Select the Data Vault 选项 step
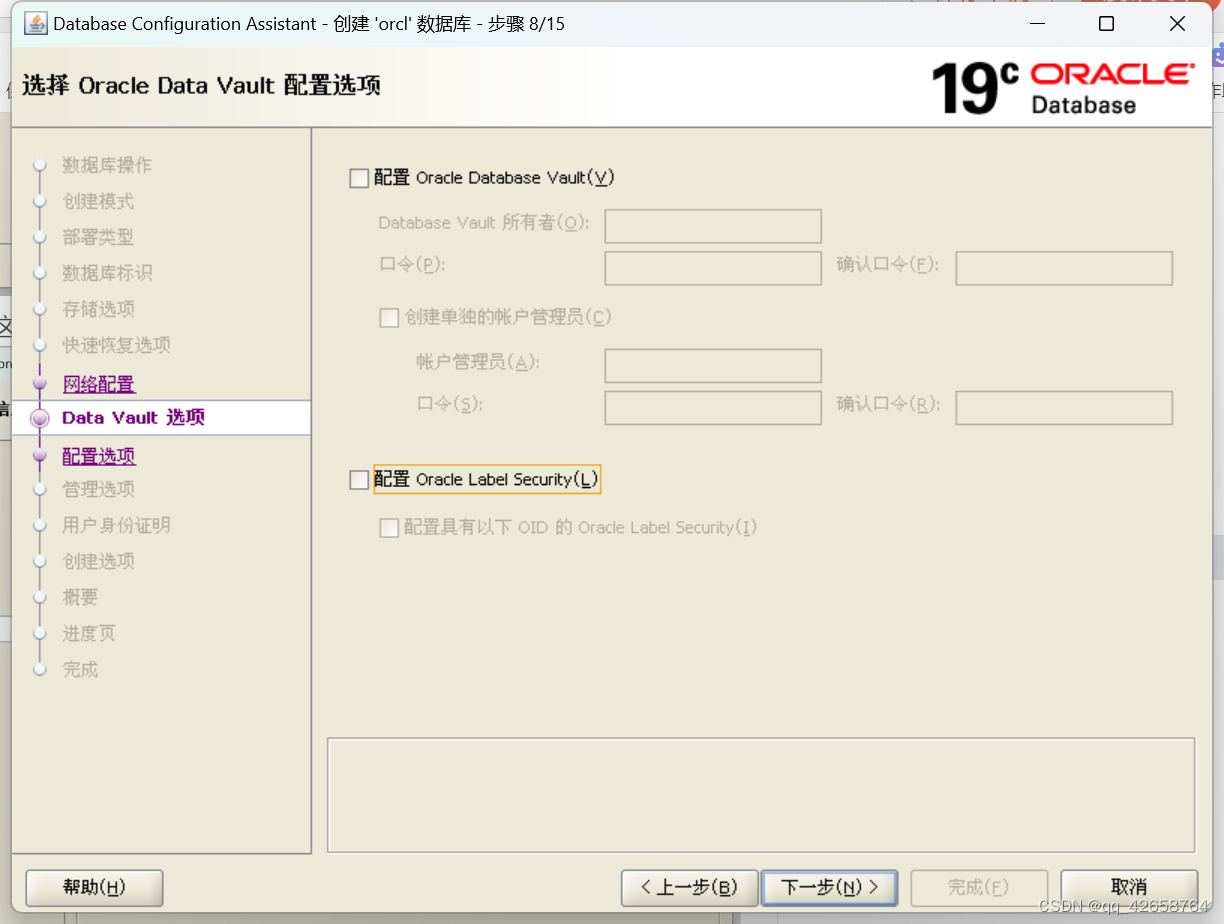Viewport: 1224px width, 924px height. pos(133,417)
